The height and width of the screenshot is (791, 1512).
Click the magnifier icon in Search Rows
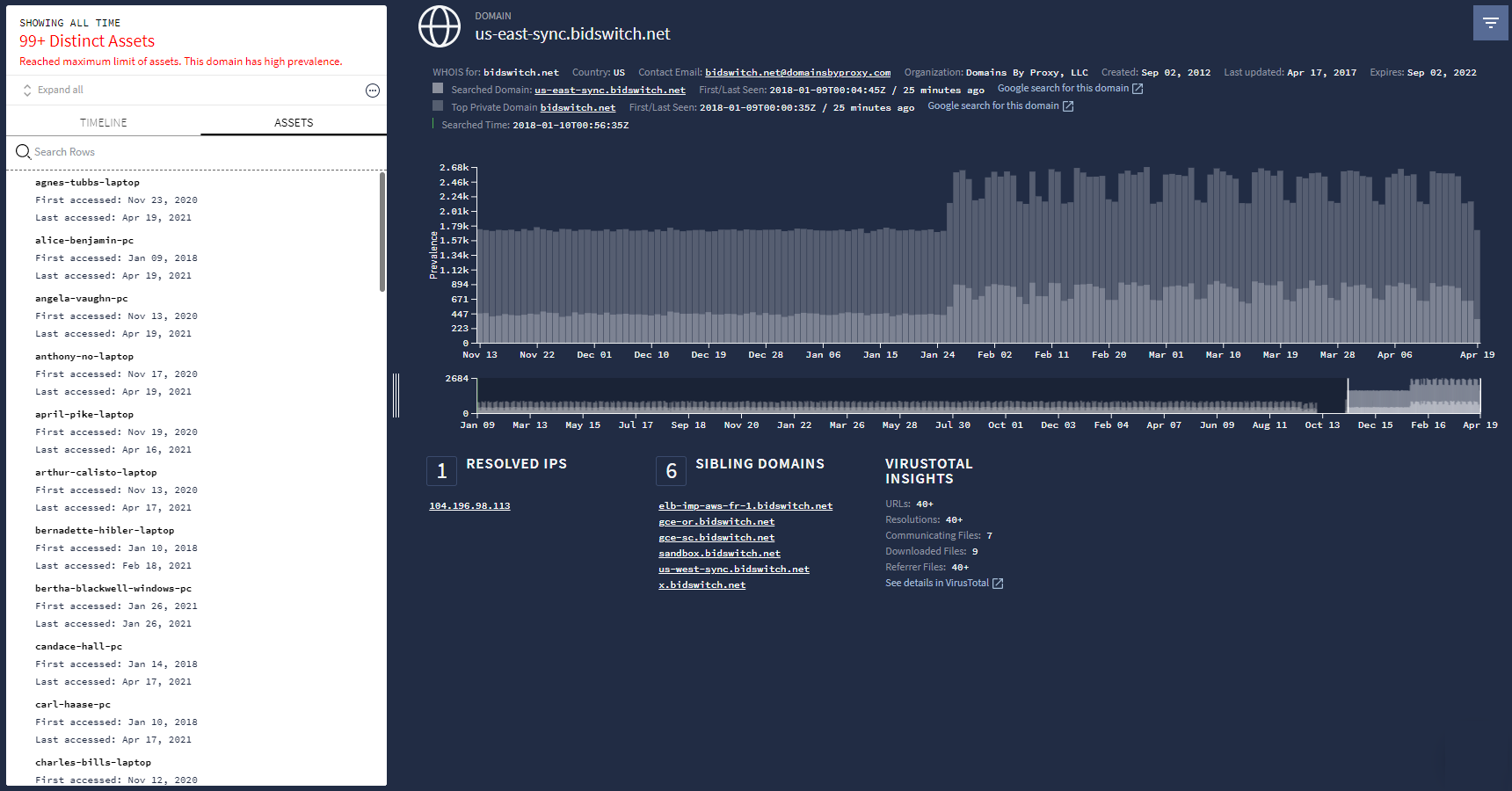click(23, 151)
